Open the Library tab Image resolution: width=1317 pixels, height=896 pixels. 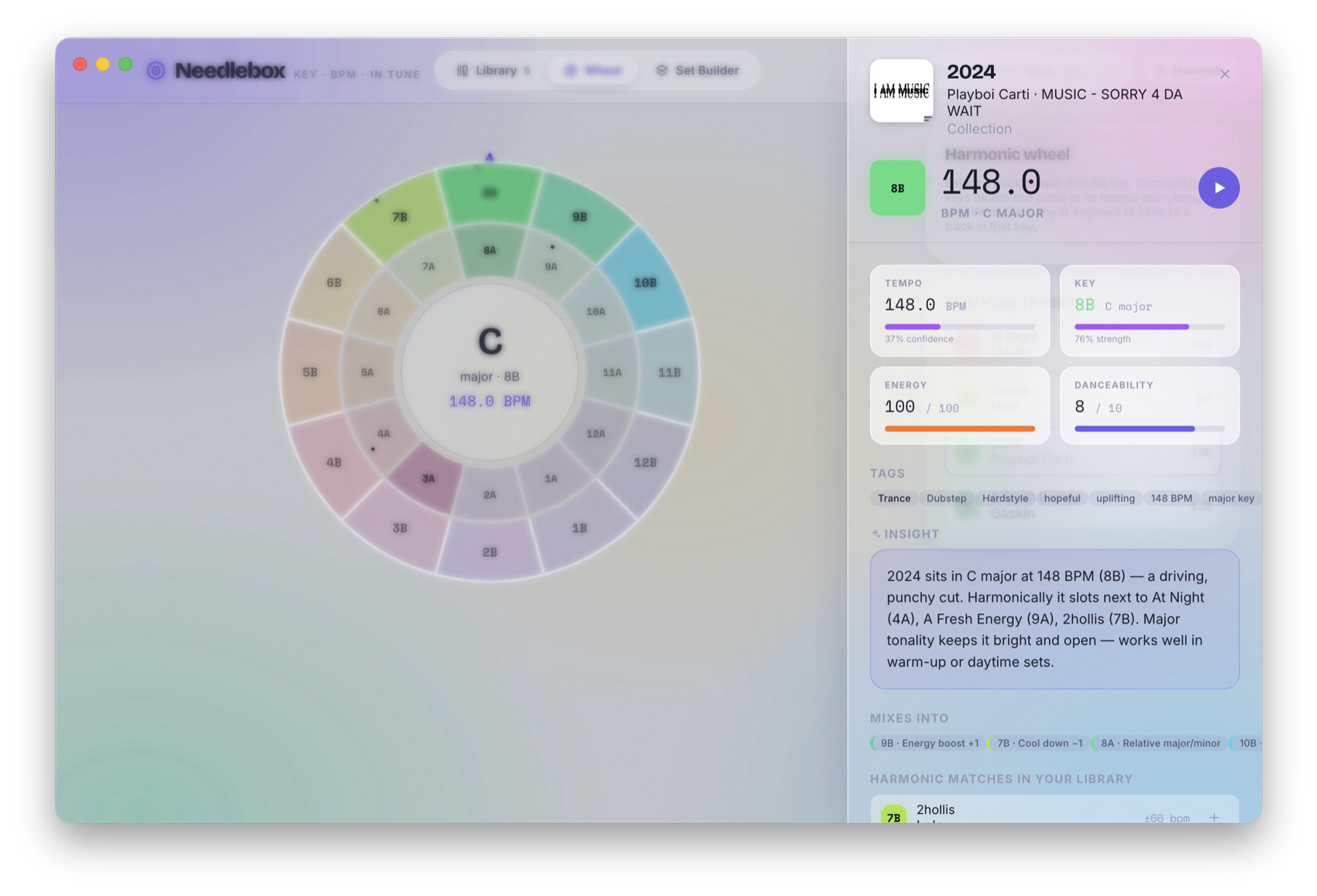[493, 70]
